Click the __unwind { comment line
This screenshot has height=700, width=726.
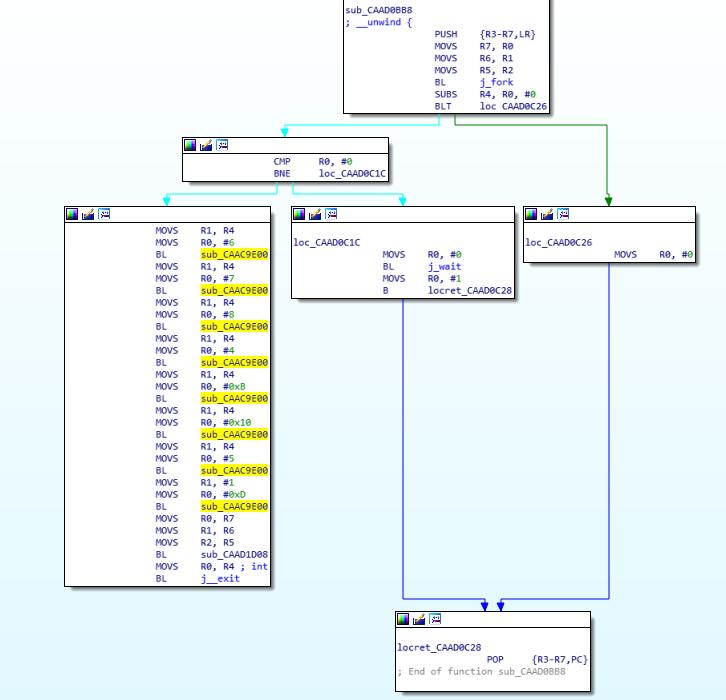(x=379, y=22)
